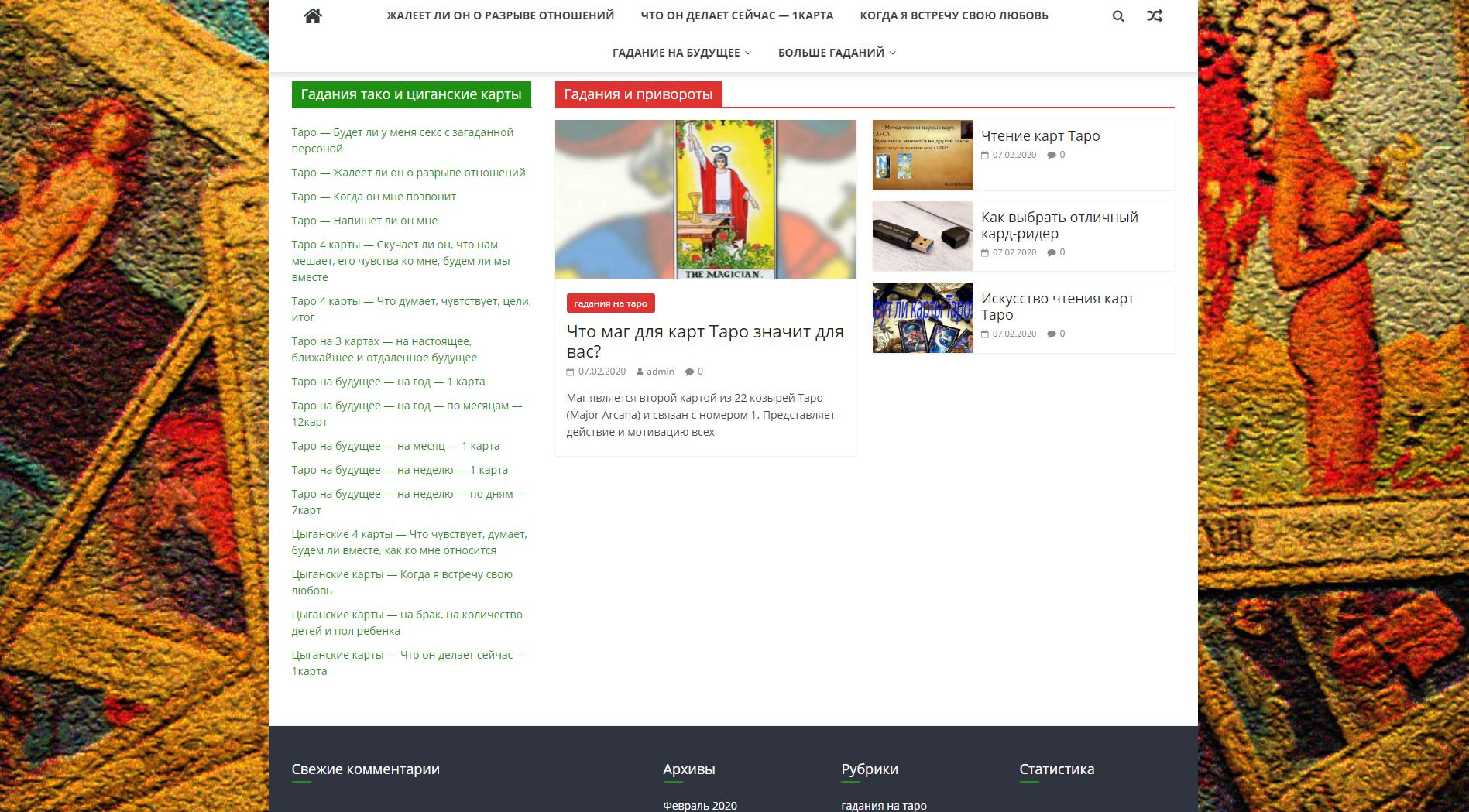The image size is (1469, 812).
Task: Open Искусство чтения карт Таро thumbnail image
Action: pos(923,317)
